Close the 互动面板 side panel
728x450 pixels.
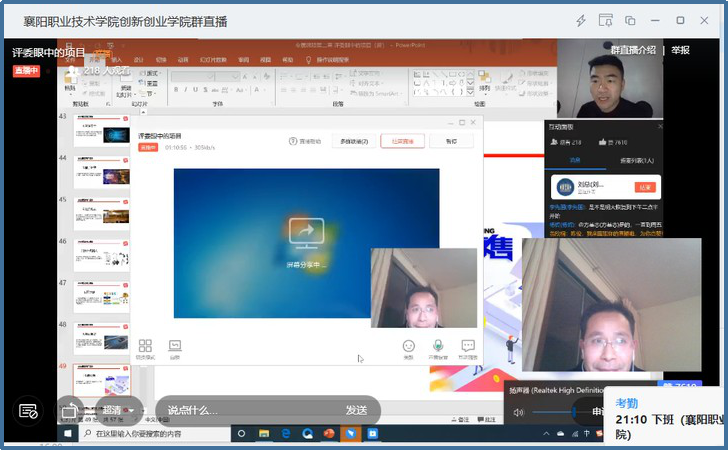(x=659, y=126)
